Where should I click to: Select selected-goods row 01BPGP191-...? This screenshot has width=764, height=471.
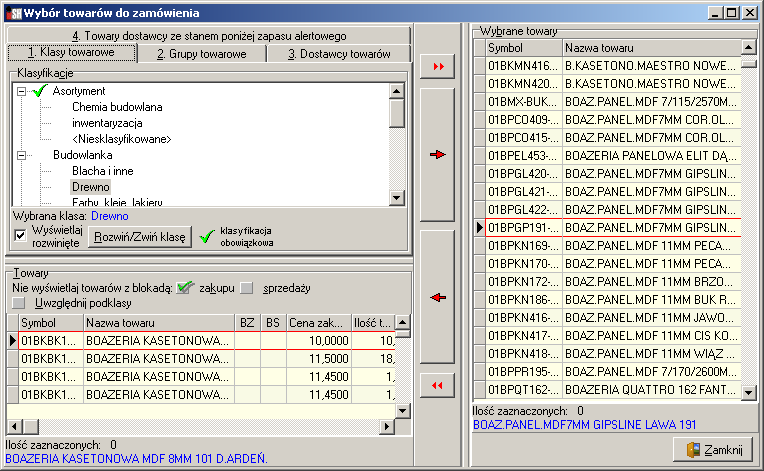click(x=608, y=227)
